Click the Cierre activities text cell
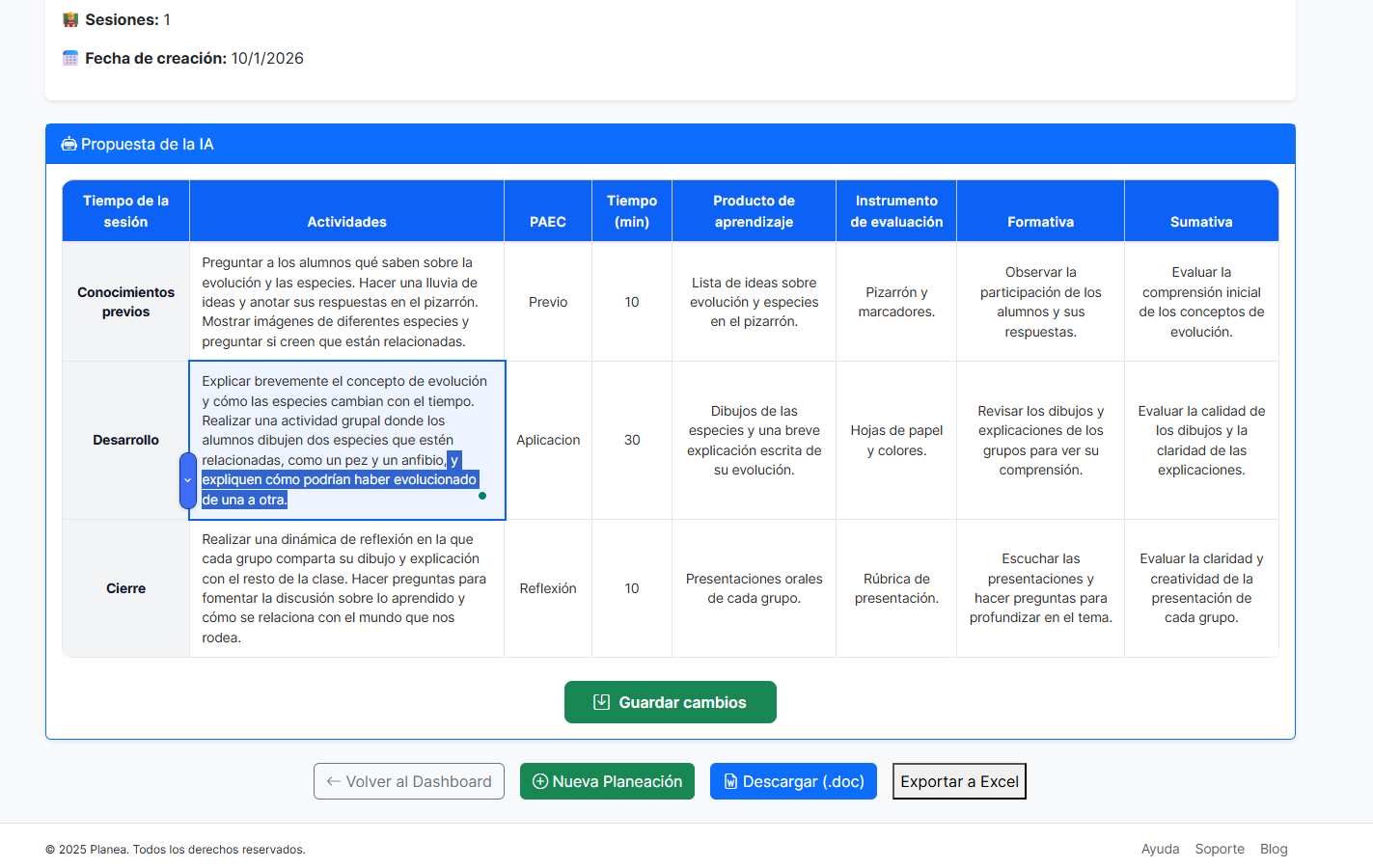Screen dimensions: 1373x868 (x=346, y=588)
